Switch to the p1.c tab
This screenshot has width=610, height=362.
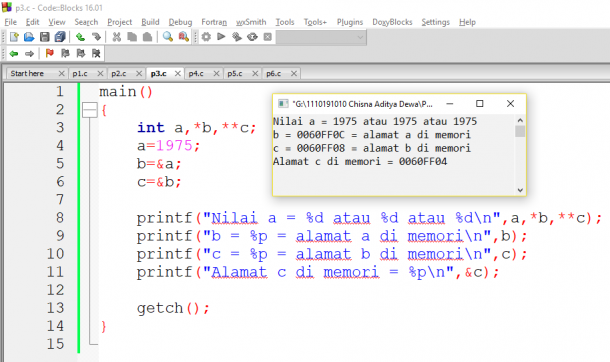click(x=80, y=73)
